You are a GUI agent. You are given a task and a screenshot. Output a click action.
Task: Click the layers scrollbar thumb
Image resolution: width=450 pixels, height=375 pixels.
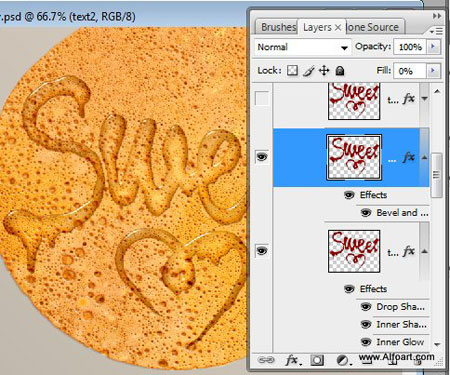(x=436, y=175)
